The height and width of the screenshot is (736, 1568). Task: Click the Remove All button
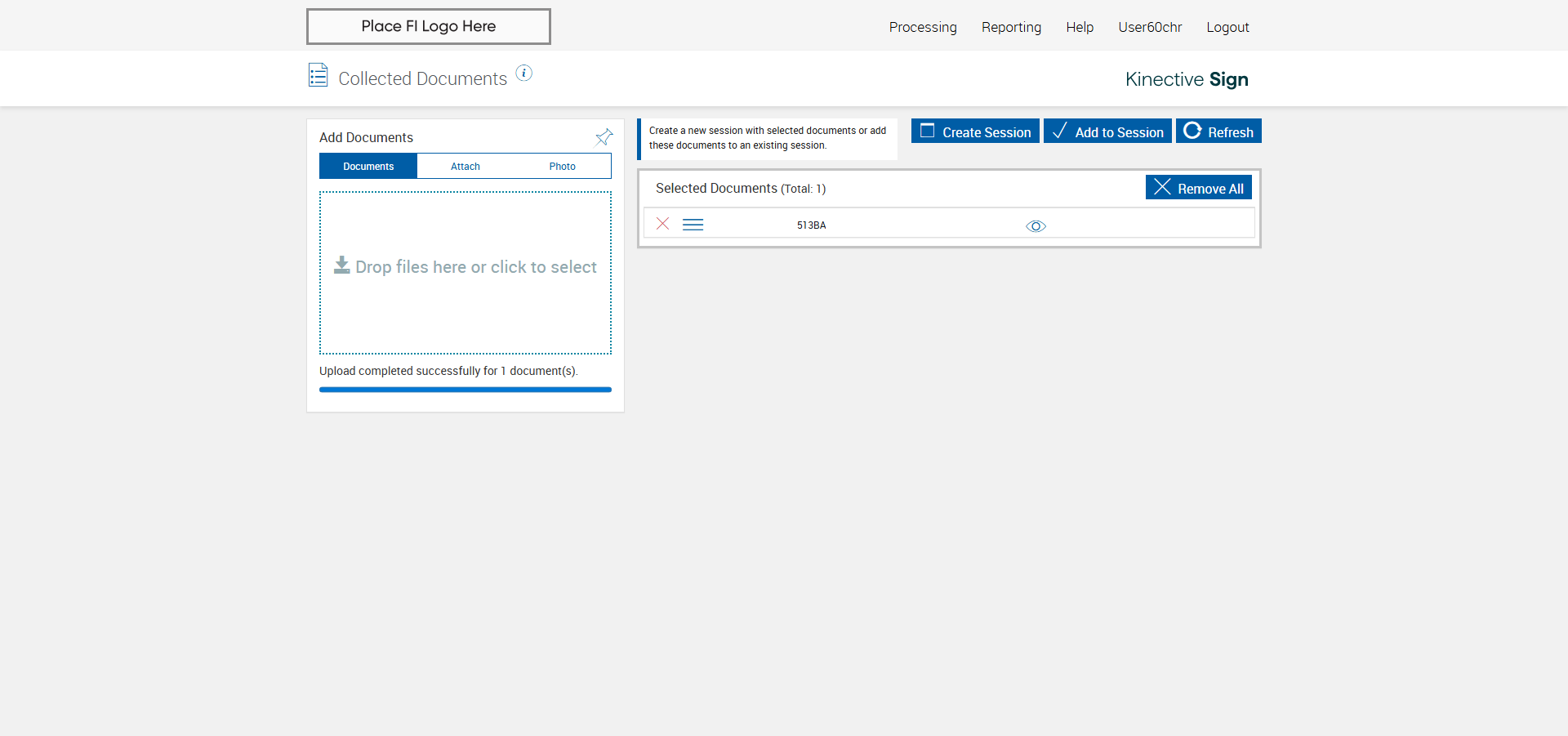1199,187
